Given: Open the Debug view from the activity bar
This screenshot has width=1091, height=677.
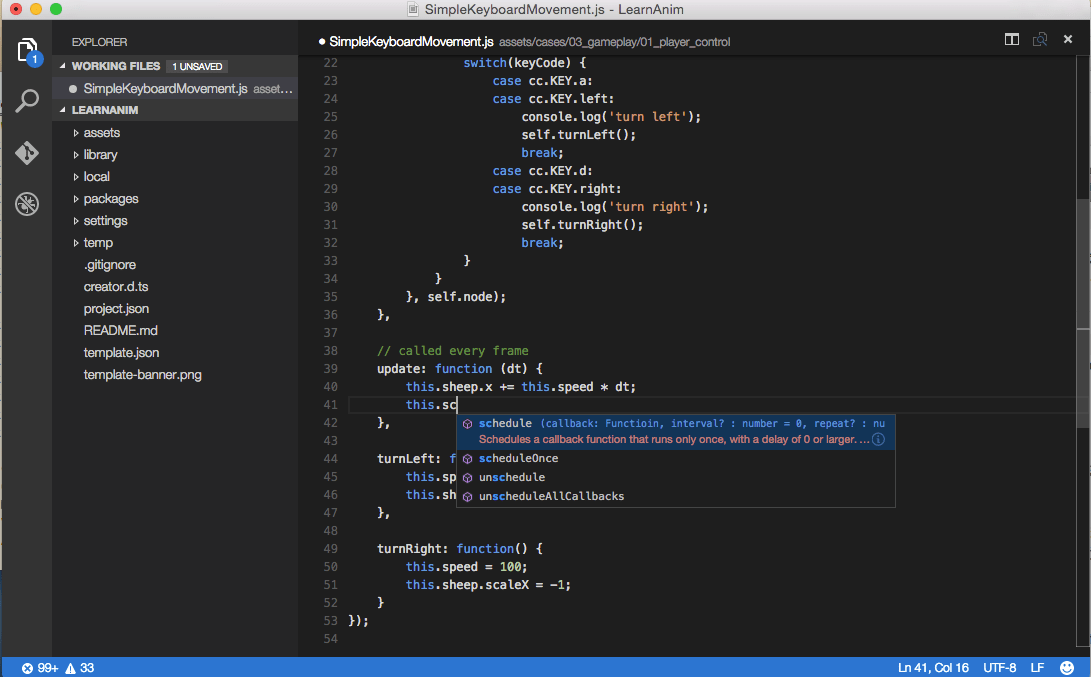Looking at the screenshot, I should point(26,204).
